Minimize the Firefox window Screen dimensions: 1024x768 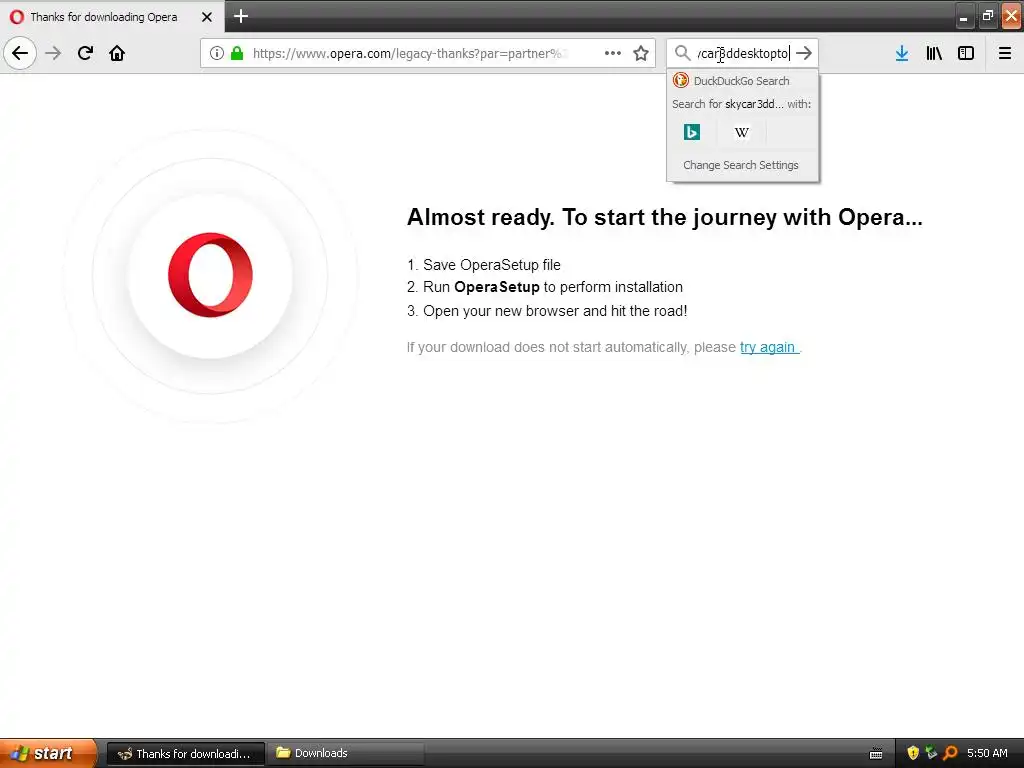(x=963, y=17)
